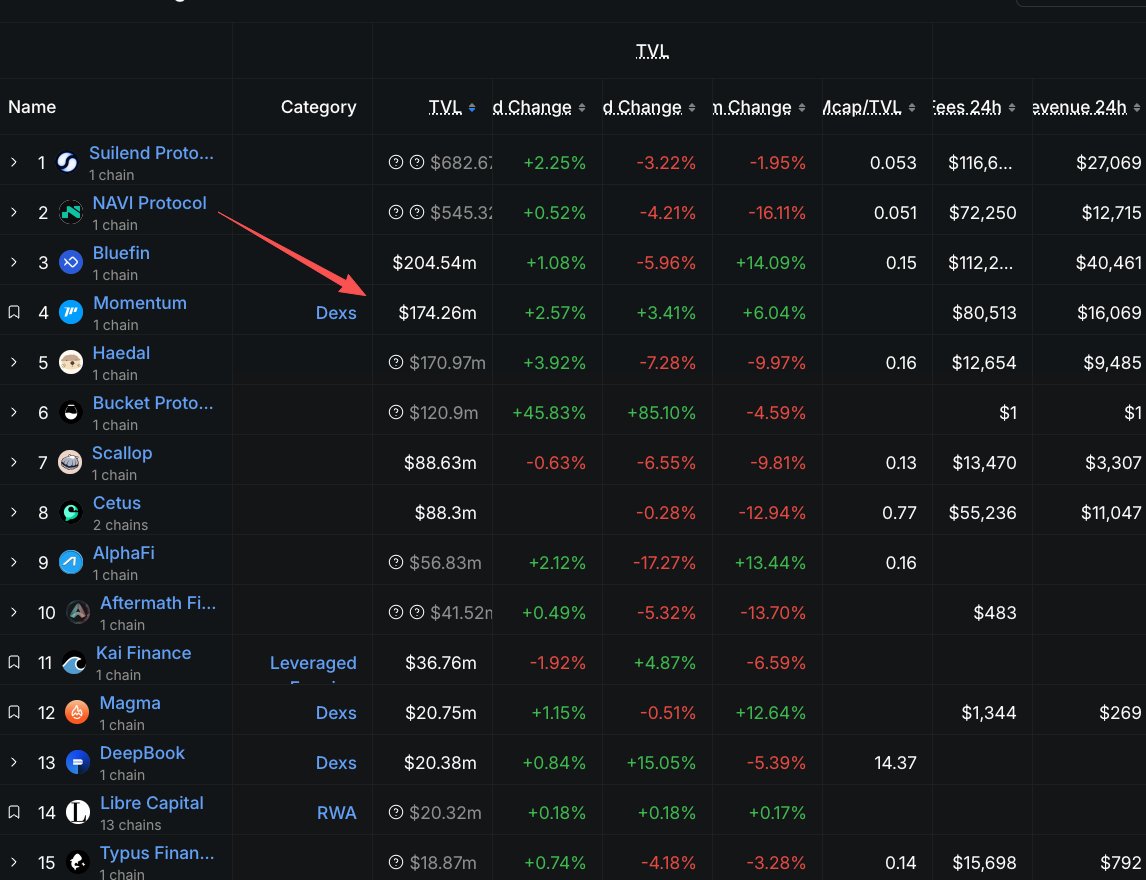Click the $40,461 revenue value for Bluefin
Viewport: 1146px width, 880px height.
point(1108,262)
